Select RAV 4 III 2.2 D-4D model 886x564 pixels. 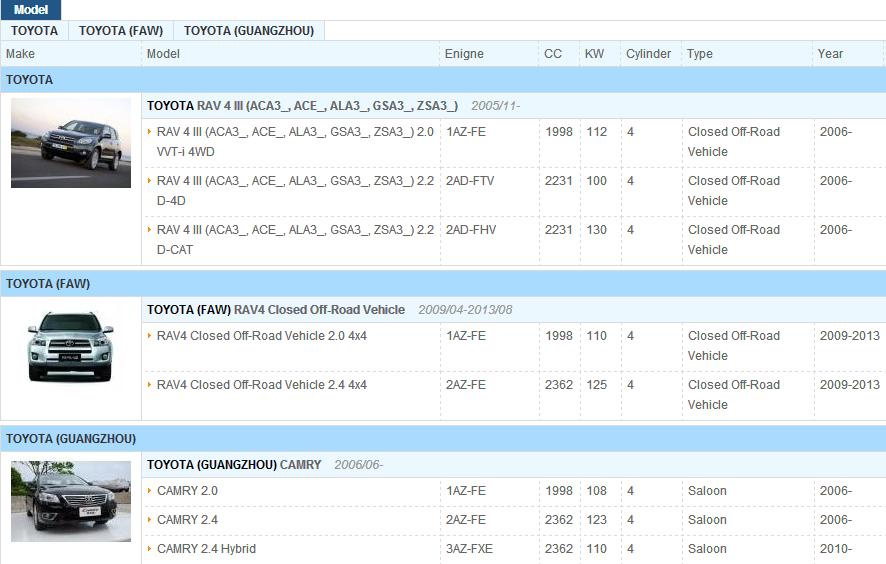[x=295, y=190]
